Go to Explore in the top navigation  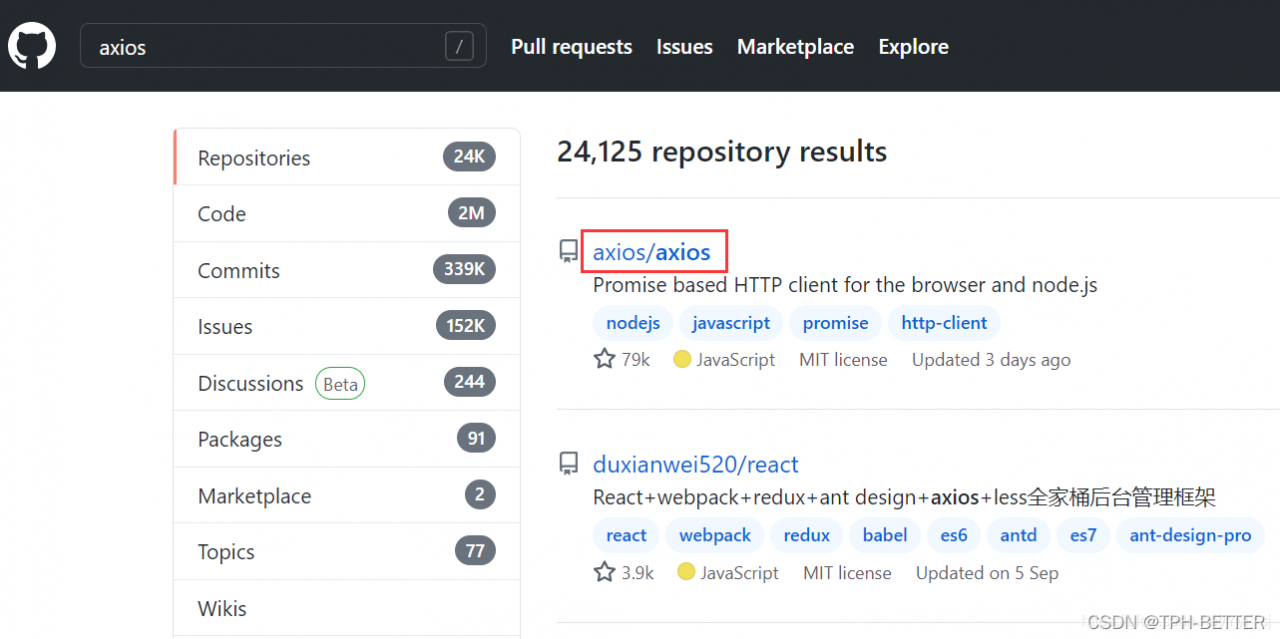913,47
